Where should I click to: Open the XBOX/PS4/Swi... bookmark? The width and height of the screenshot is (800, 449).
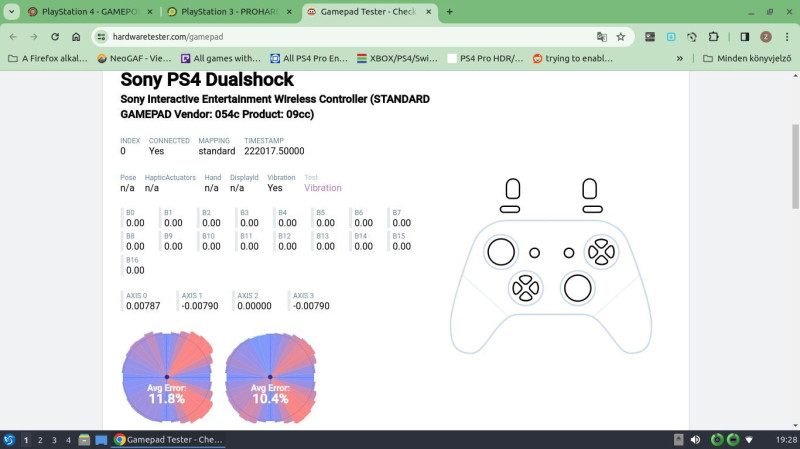point(397,59)
